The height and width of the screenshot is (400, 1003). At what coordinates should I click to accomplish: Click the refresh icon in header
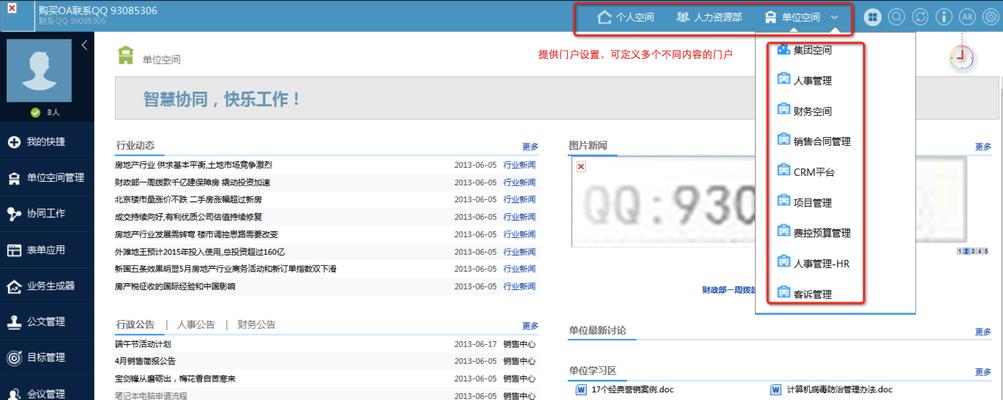(x=919, y=17)
